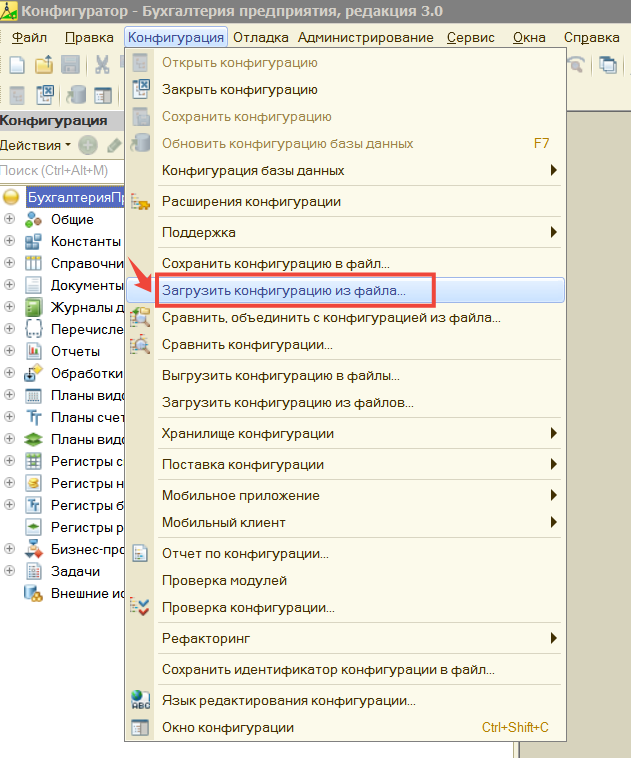Open the Хранилище конфигурации submenu

(345, 434)
